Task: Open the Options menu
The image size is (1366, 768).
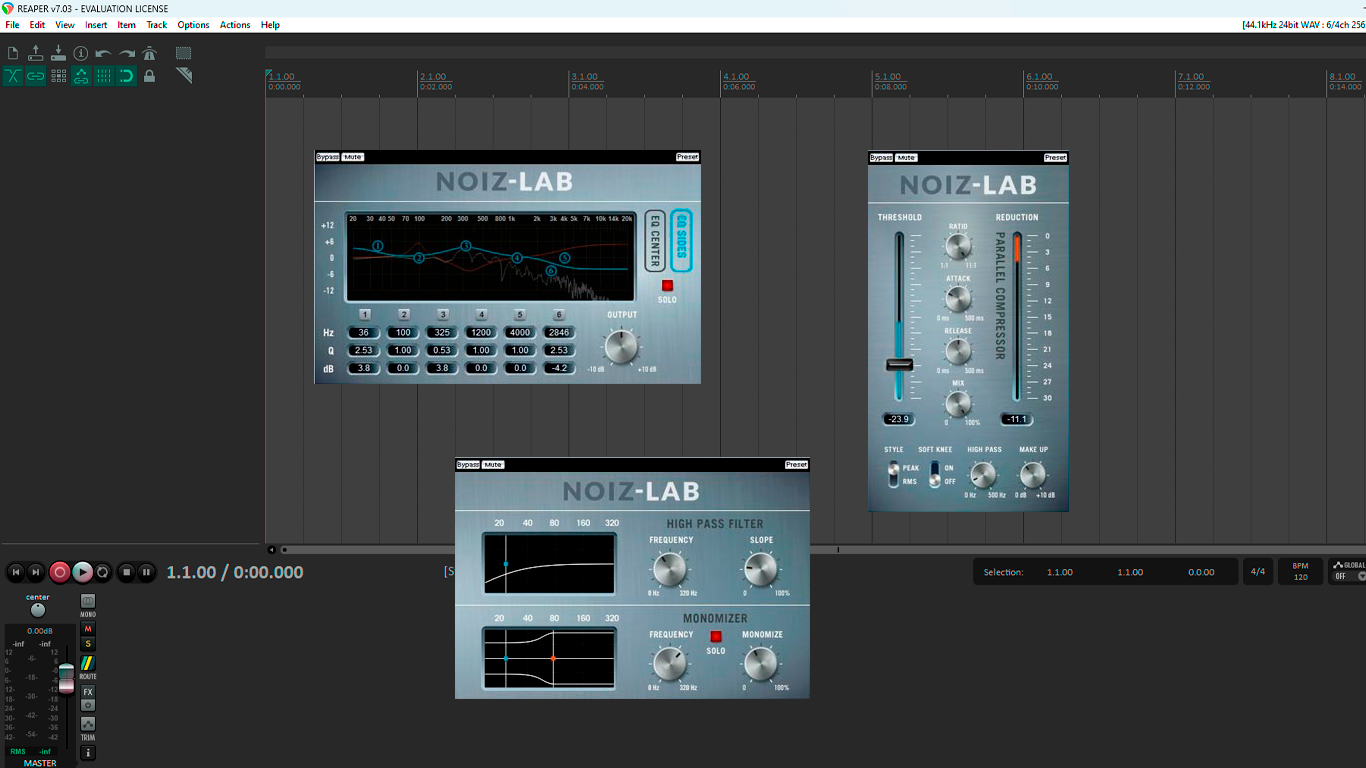Action: pos(193,25)
